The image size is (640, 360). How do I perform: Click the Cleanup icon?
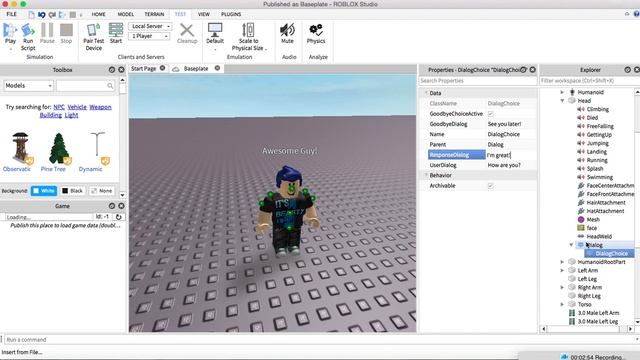point(187,31)
